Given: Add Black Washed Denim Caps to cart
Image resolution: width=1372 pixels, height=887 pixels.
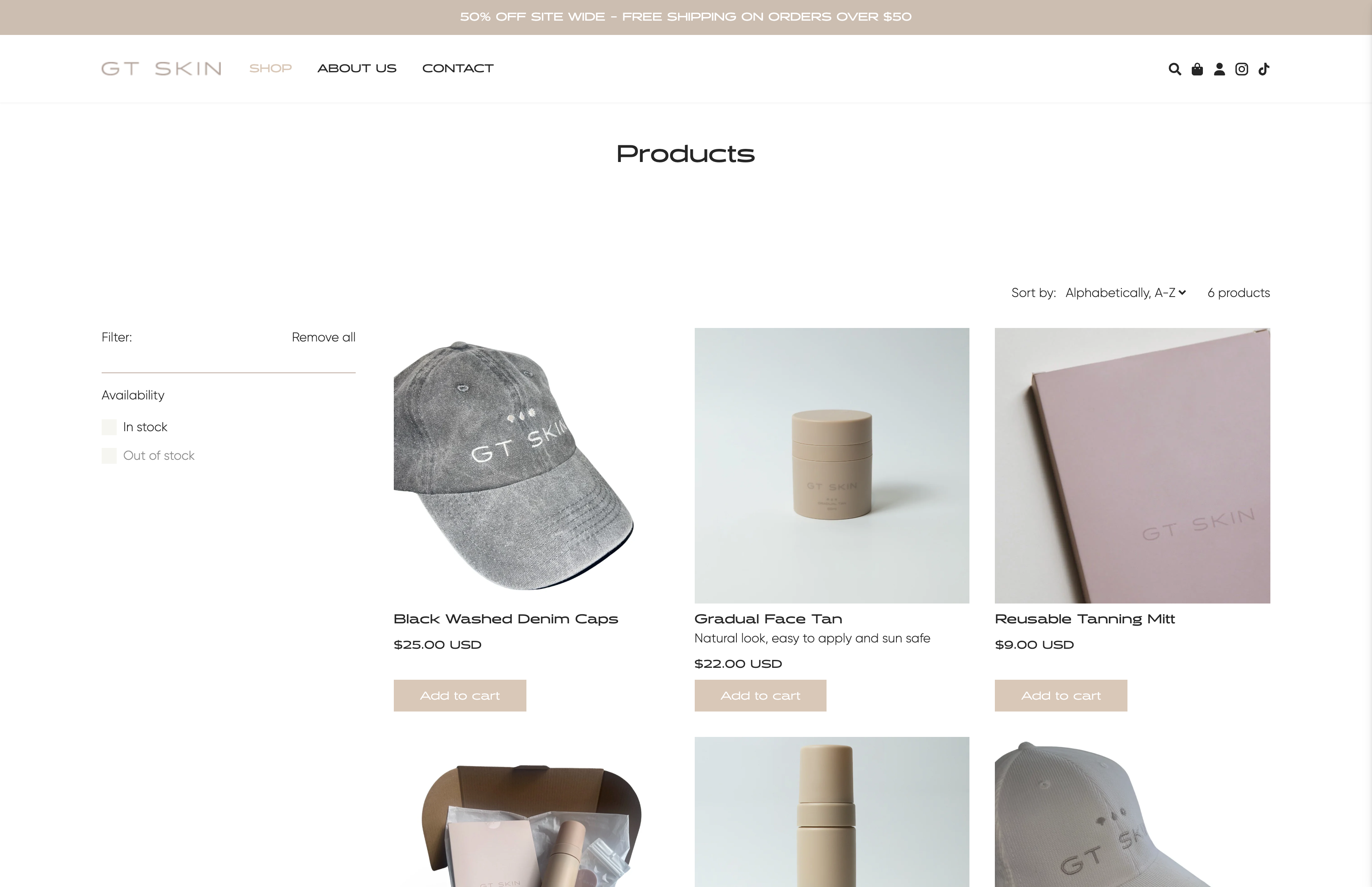Looking at the screenshot, I should pyautogui.click(x=459, y=695).
